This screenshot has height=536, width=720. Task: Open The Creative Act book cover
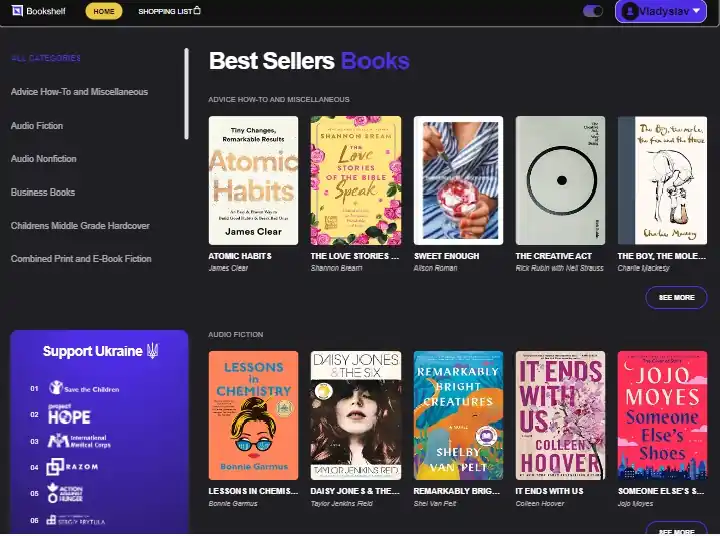560,181
